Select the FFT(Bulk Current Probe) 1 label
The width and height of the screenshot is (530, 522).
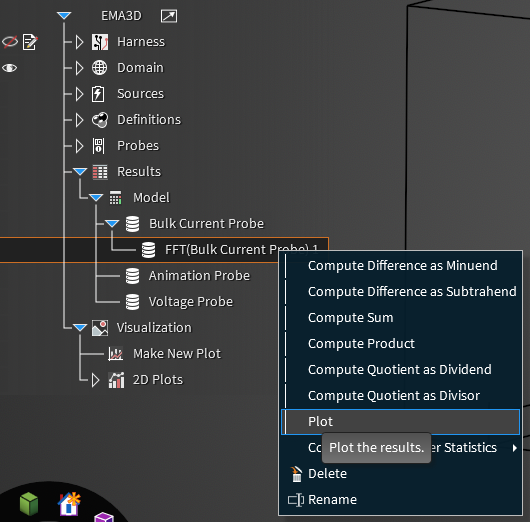(x=242, y=250)
